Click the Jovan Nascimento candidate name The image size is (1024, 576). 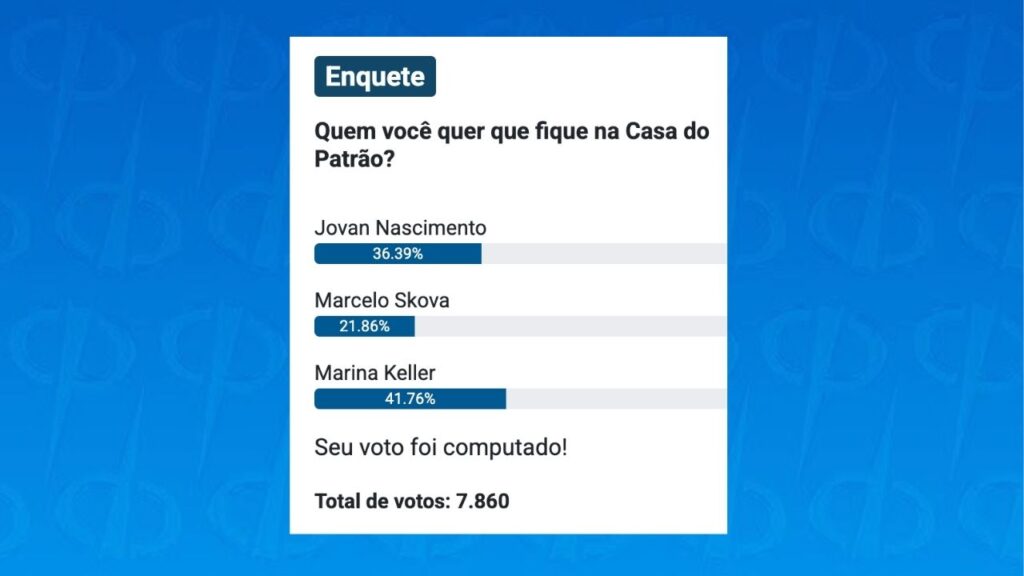pyautogui.click(x=400, y=228)
